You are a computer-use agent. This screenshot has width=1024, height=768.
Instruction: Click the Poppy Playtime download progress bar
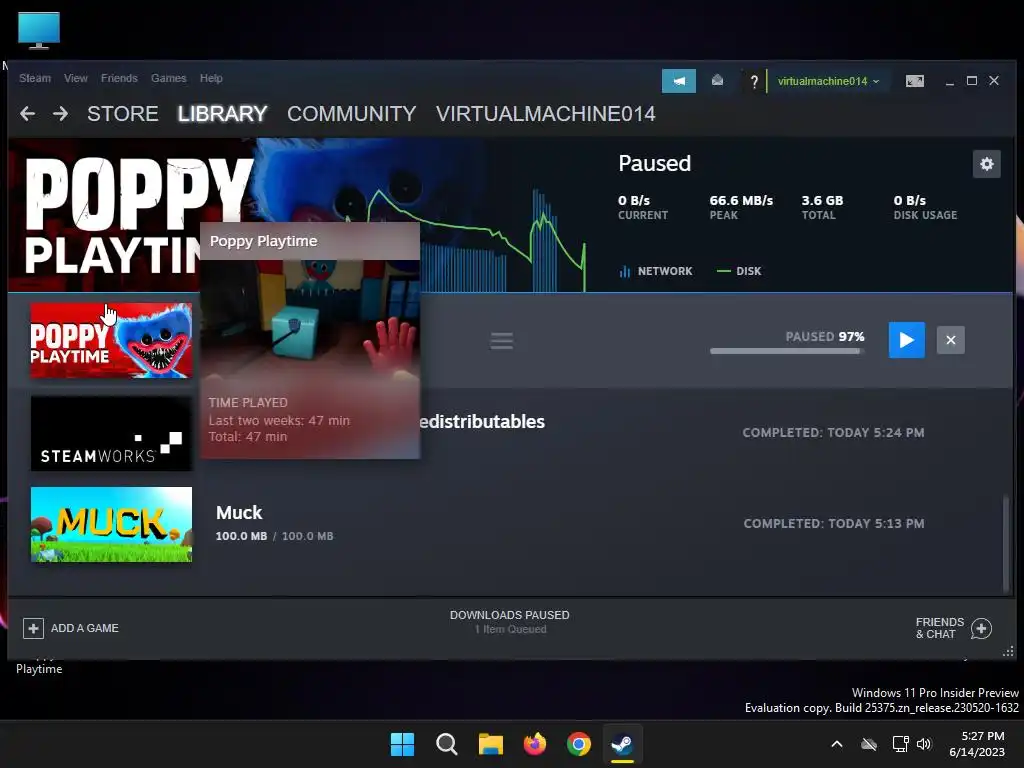coord(787,351)
